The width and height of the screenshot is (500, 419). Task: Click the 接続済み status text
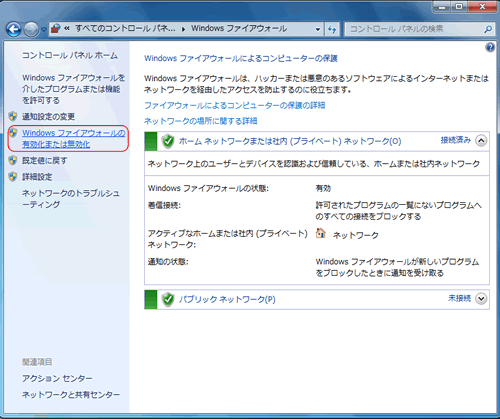pyautogui.click(x=456, y=140)
